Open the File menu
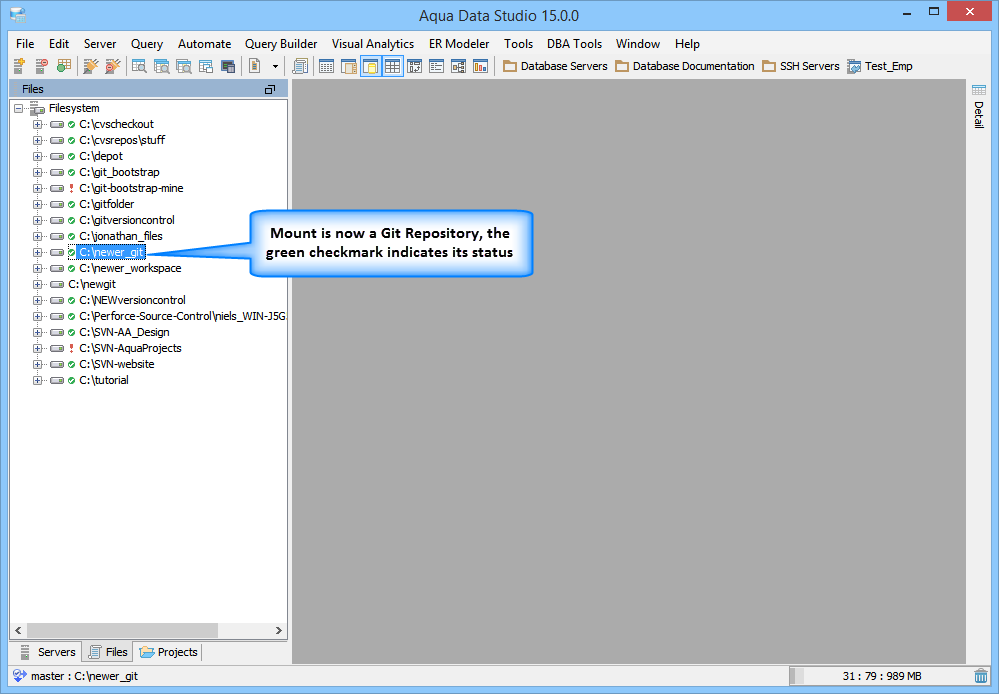Screen dimensions: 999x694 point(25,43)
